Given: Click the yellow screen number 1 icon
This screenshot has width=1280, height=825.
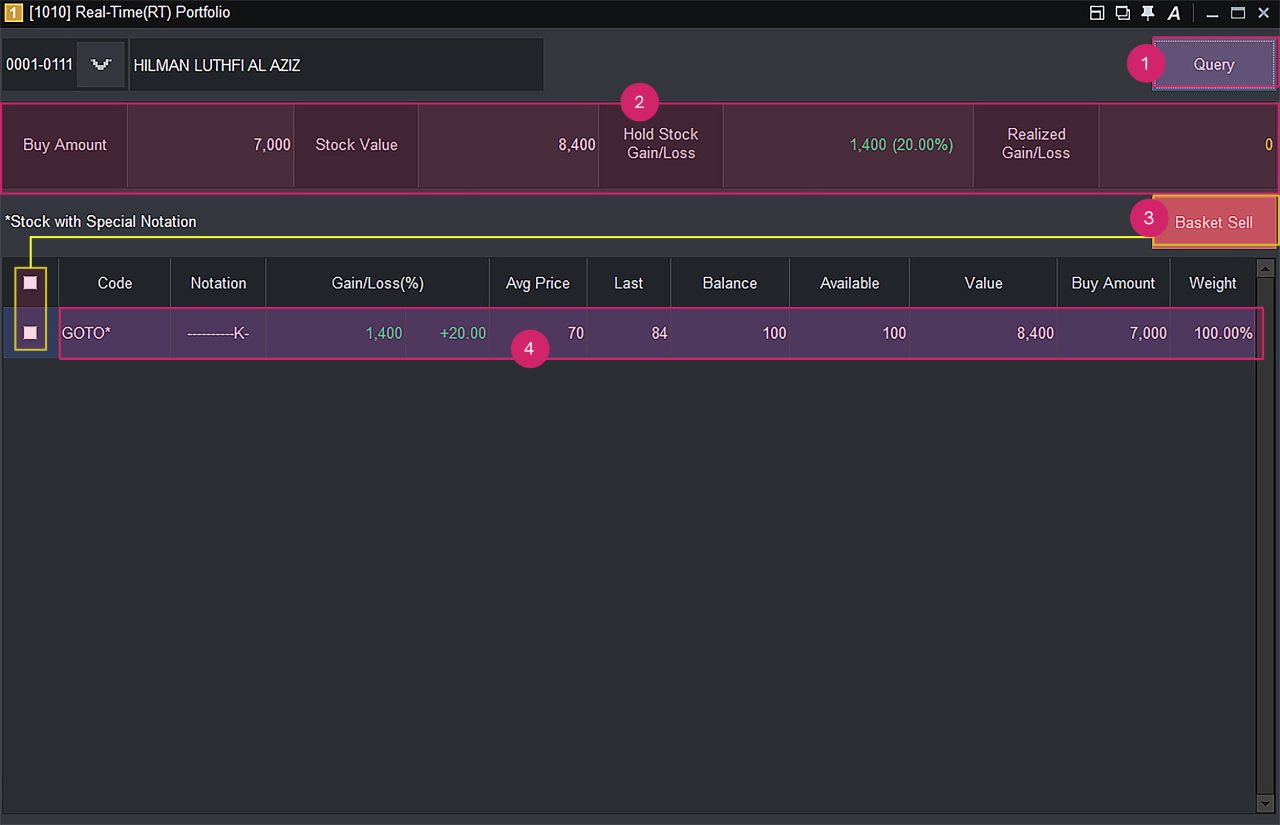Looking at the screenshot, I should click(x=13, y=13).
